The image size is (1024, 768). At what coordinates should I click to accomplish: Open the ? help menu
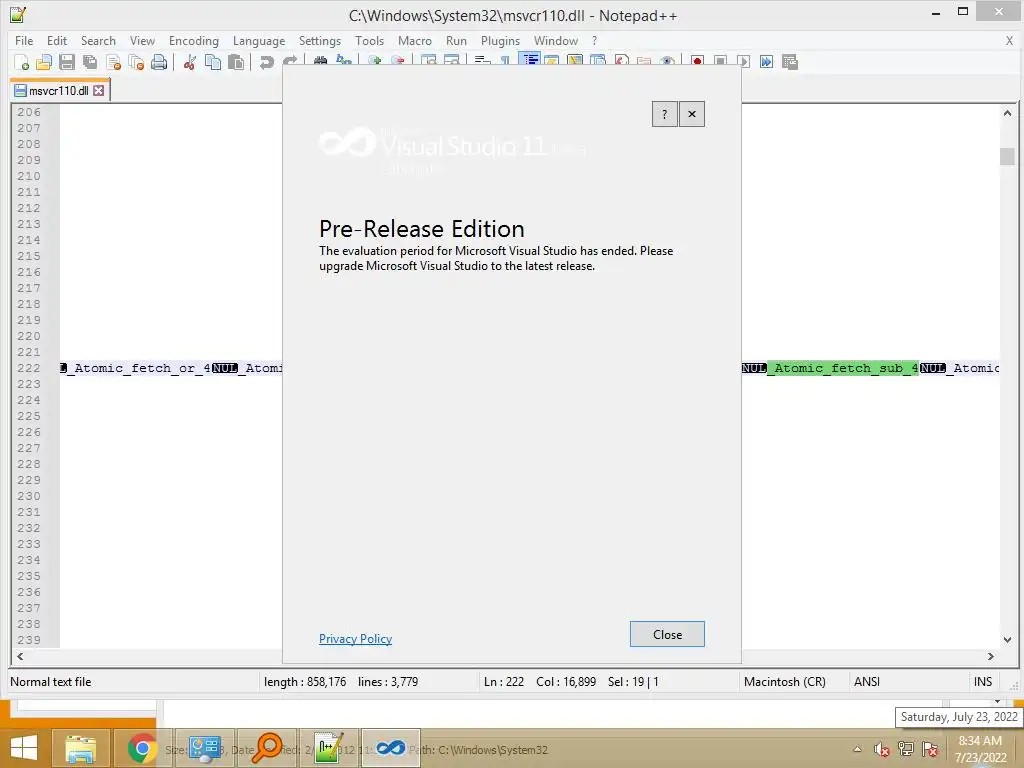[x=594, y=40]
